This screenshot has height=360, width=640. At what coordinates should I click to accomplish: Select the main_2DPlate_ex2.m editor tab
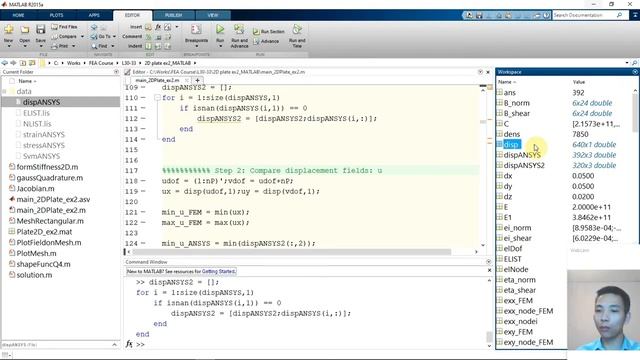click(x=157, y=80)
